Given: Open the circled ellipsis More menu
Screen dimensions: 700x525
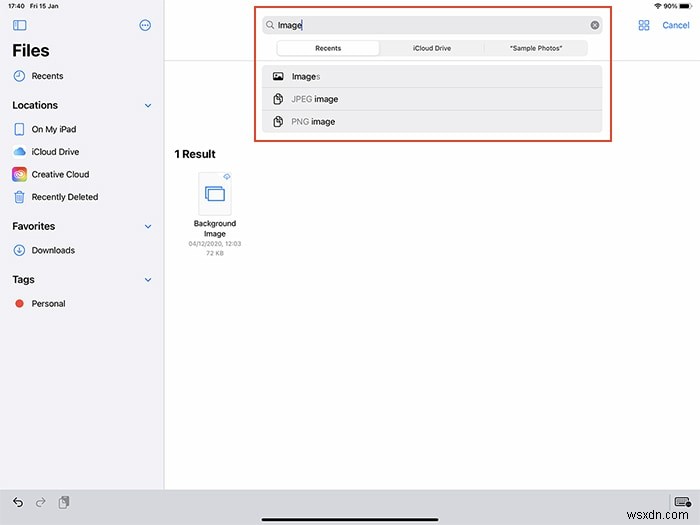Looking at the screenshot, I should point(145,25).
